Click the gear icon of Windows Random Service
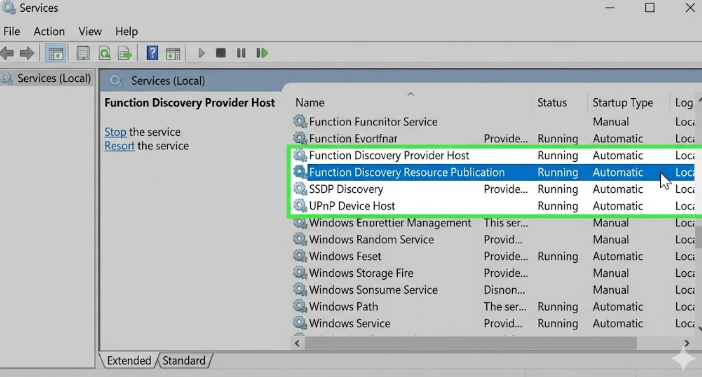 coord(300,239)
